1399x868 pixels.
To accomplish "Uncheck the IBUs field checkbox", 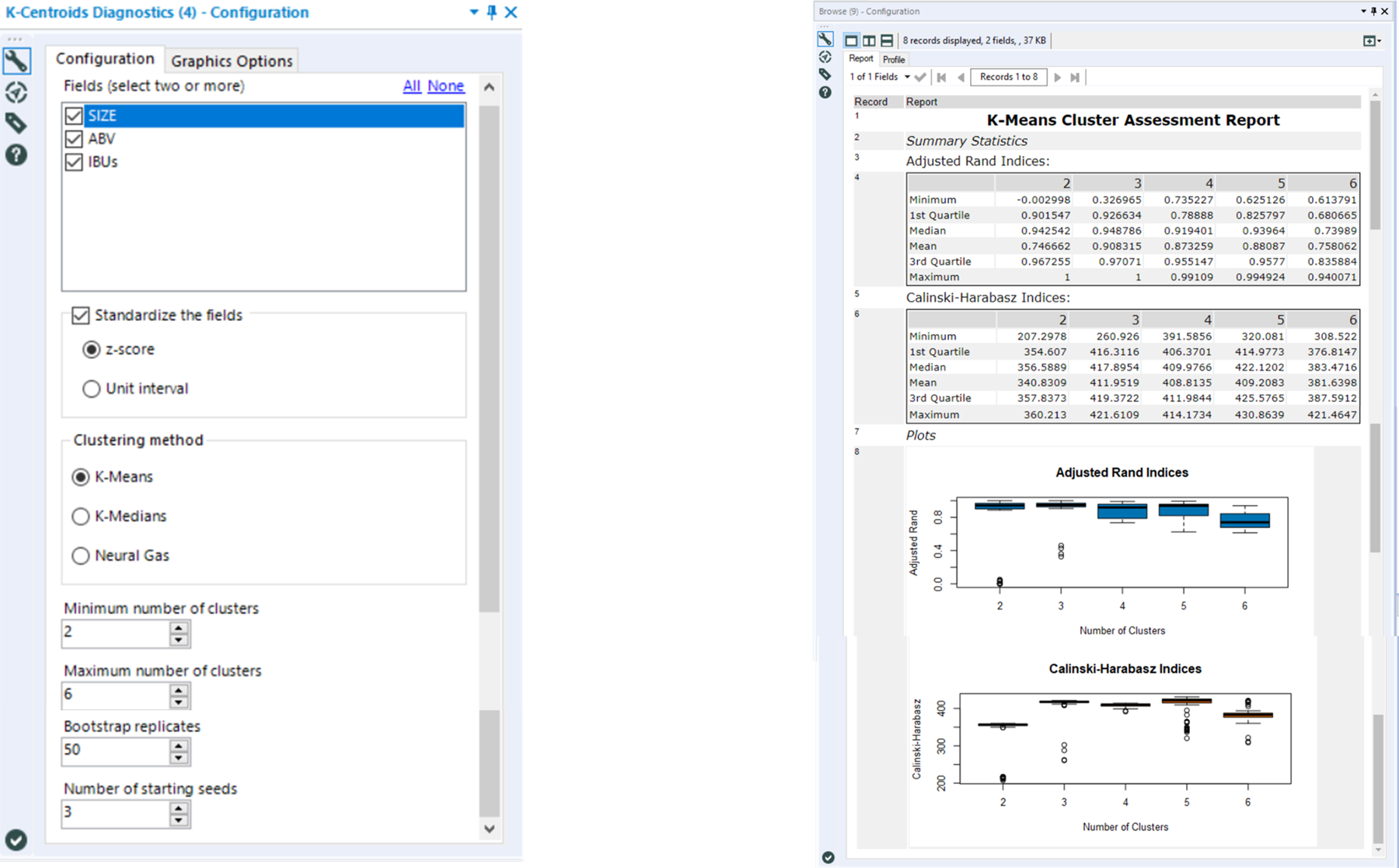I will pos(74,162).
